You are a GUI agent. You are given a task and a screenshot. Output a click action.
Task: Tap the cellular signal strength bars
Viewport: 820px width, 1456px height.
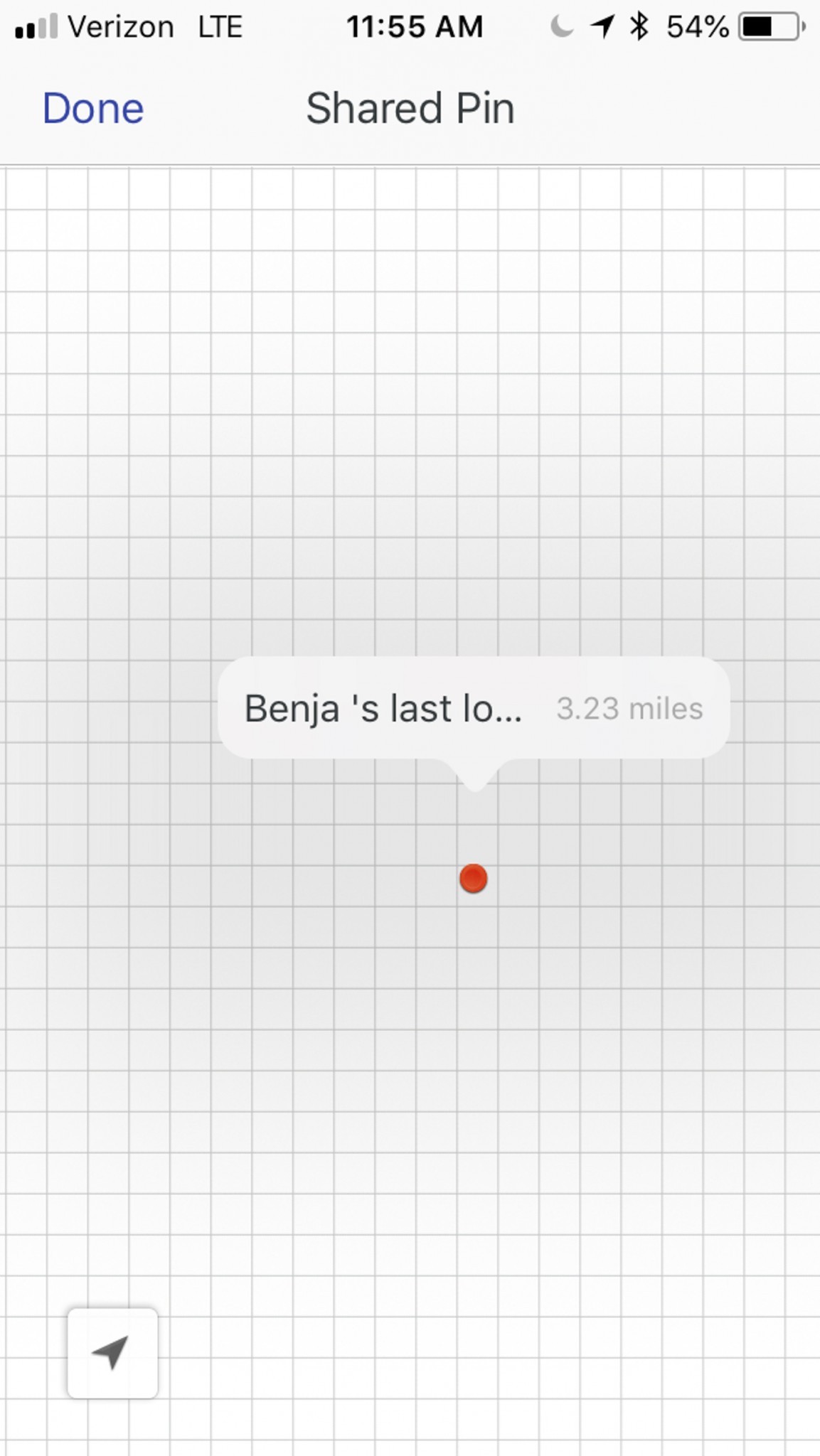tap(36, 27)
